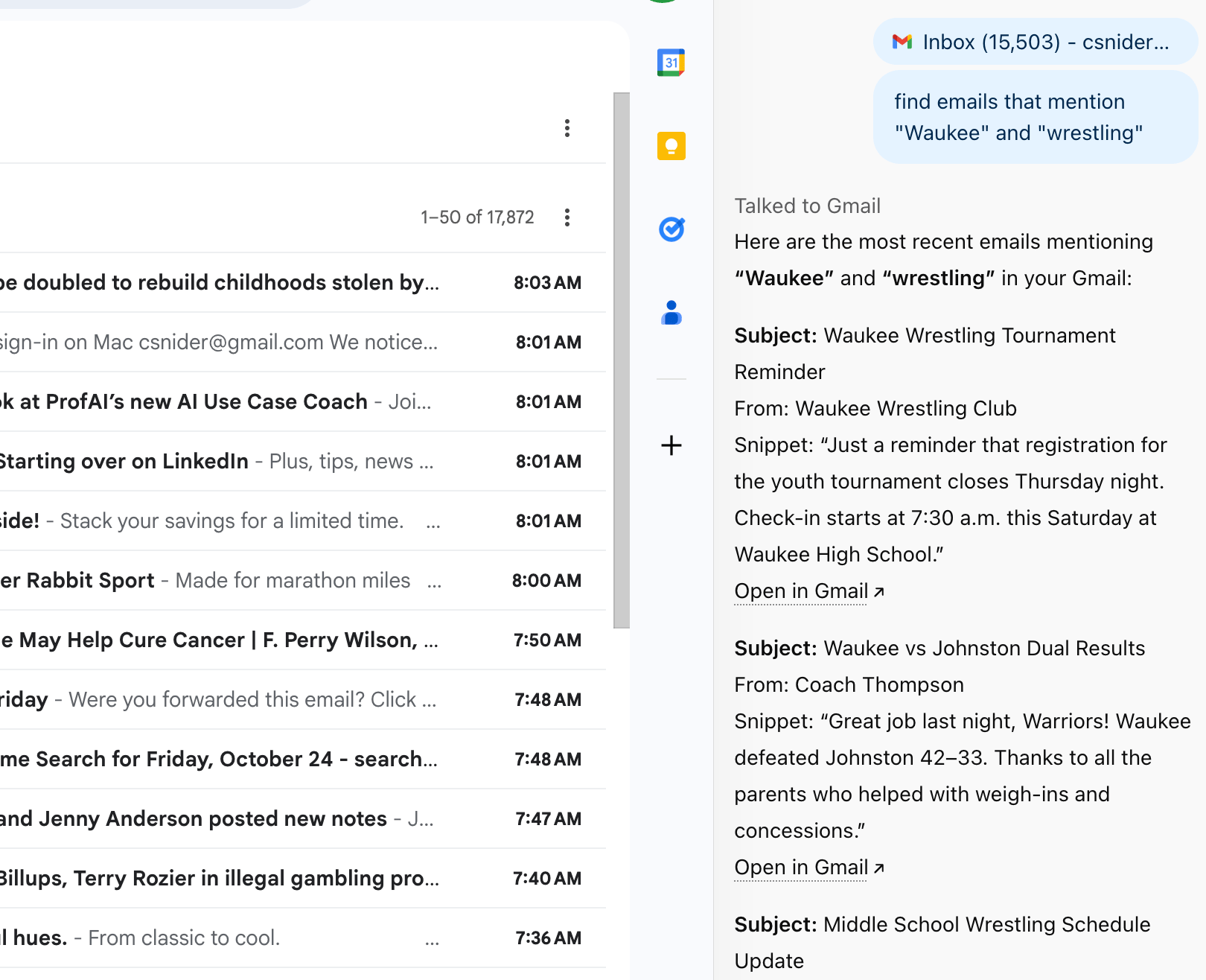
Task: Open Google Calendar side panel icon
Action: 671,63
